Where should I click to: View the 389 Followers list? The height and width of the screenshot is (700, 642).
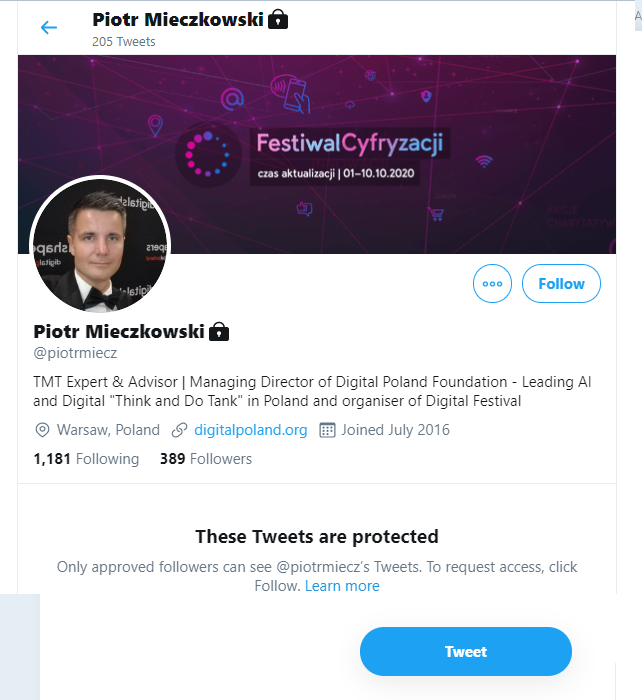click(206, 459)
